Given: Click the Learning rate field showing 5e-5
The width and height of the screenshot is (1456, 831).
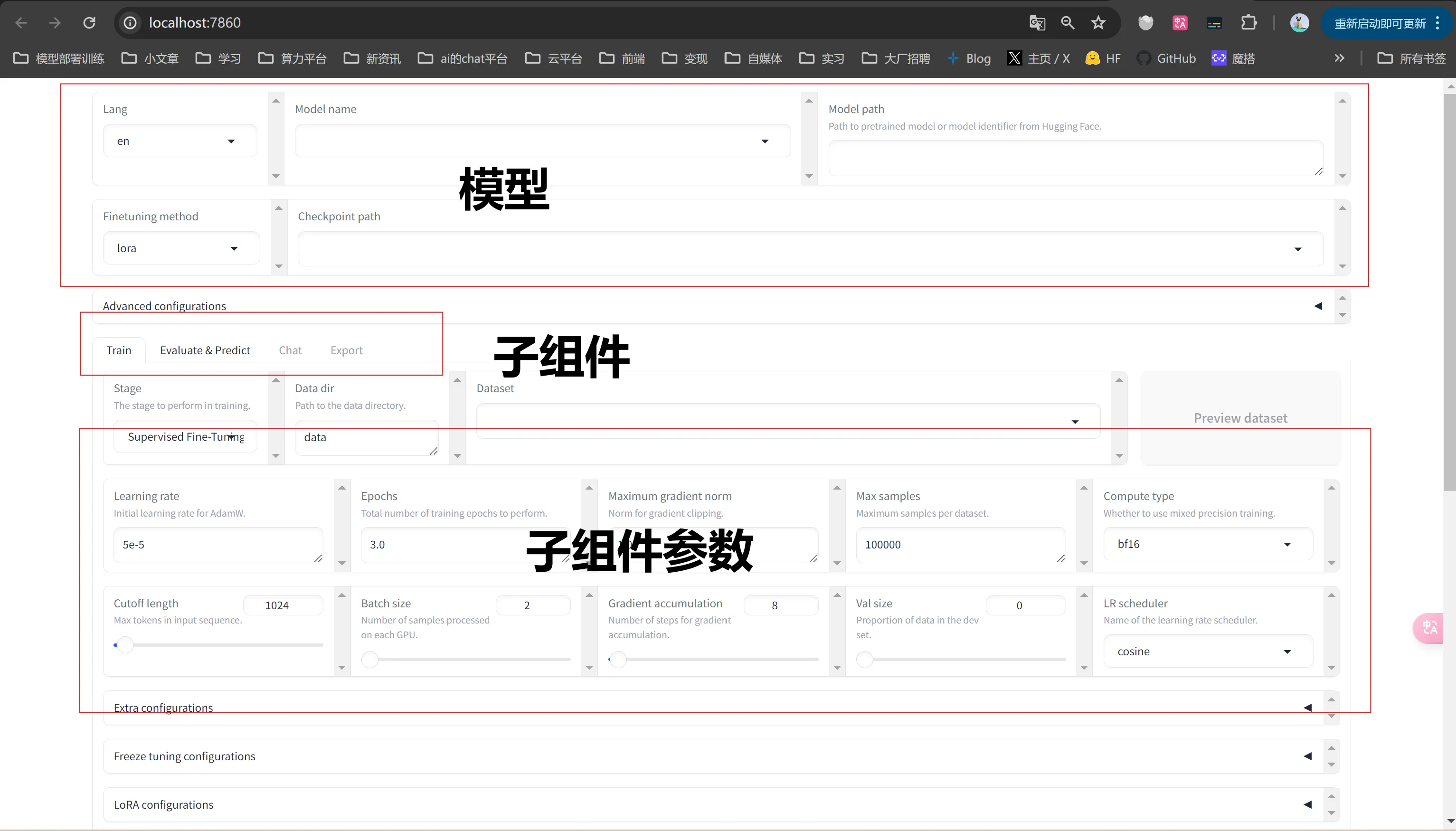Looking at the screenshot, I should 218,545.
